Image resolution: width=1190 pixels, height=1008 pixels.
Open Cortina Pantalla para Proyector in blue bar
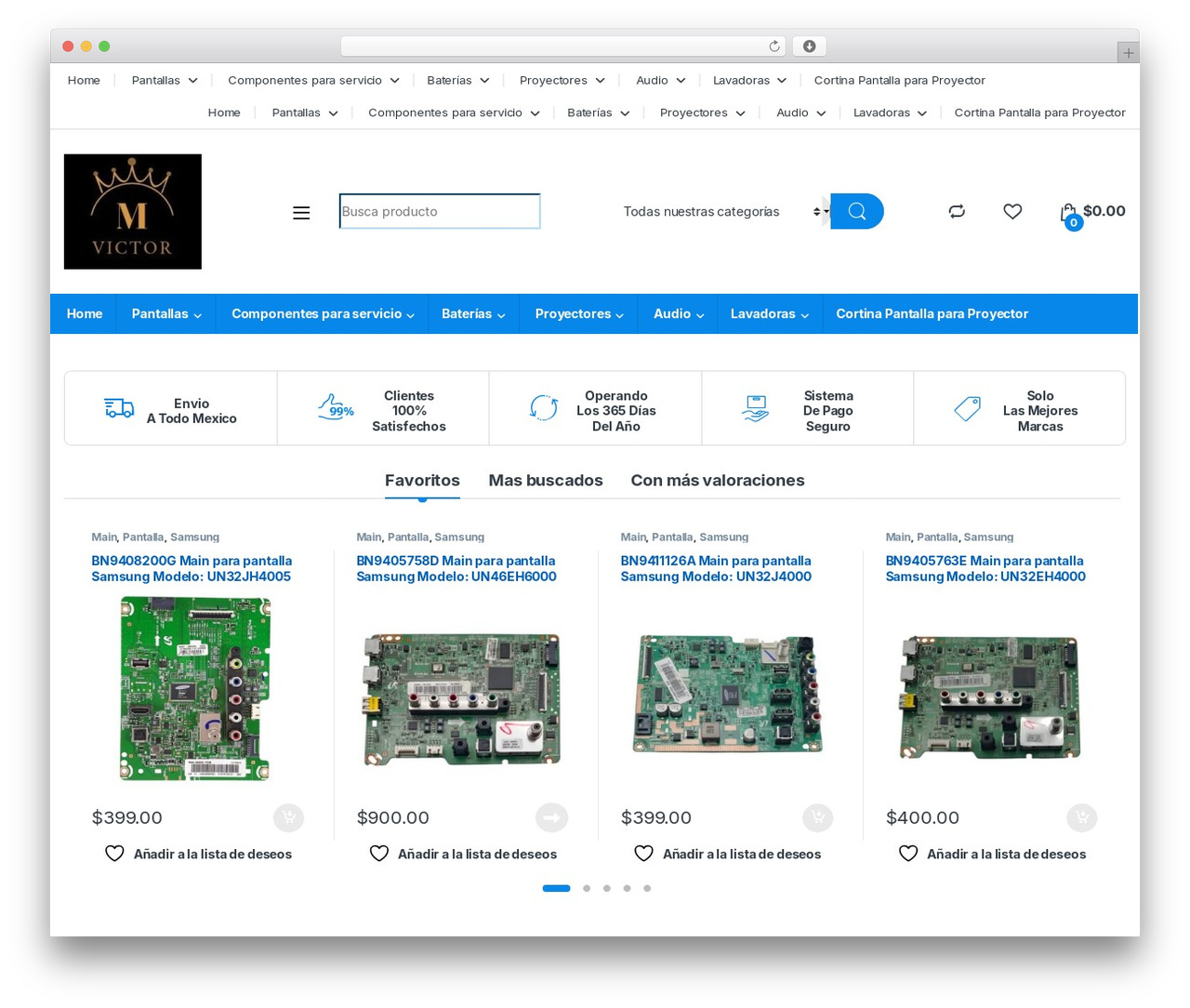coord(932,314)
